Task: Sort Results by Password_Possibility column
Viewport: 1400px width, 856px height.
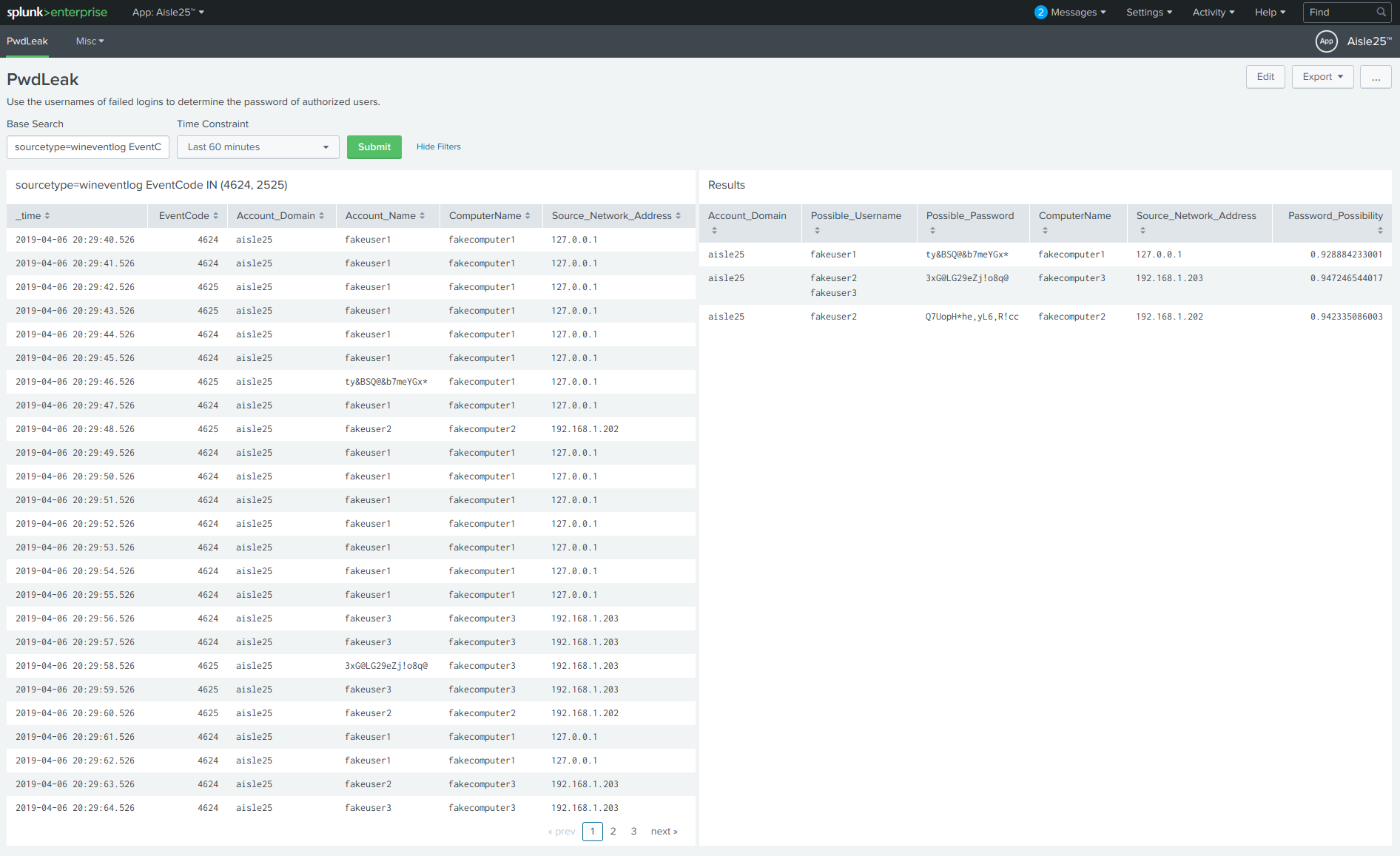Action: point(1336,223)
